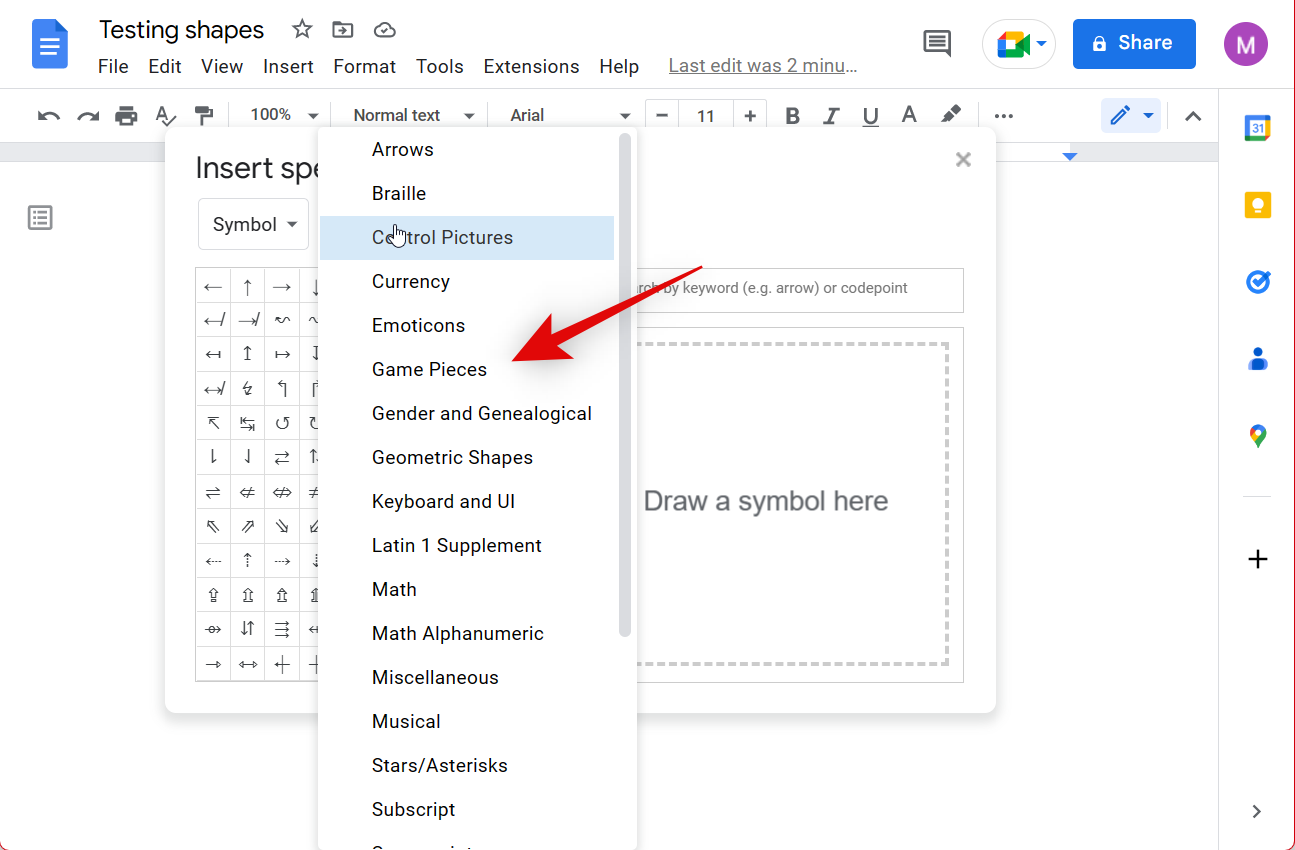
Task: Open the File menu
Action: (x=113, y=66)
